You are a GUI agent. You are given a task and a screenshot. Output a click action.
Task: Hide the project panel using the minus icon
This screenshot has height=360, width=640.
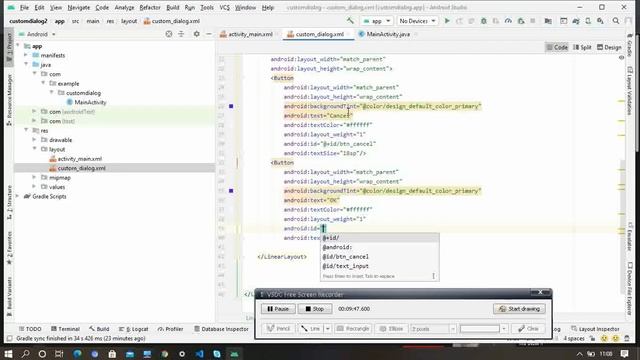point(209,34)
